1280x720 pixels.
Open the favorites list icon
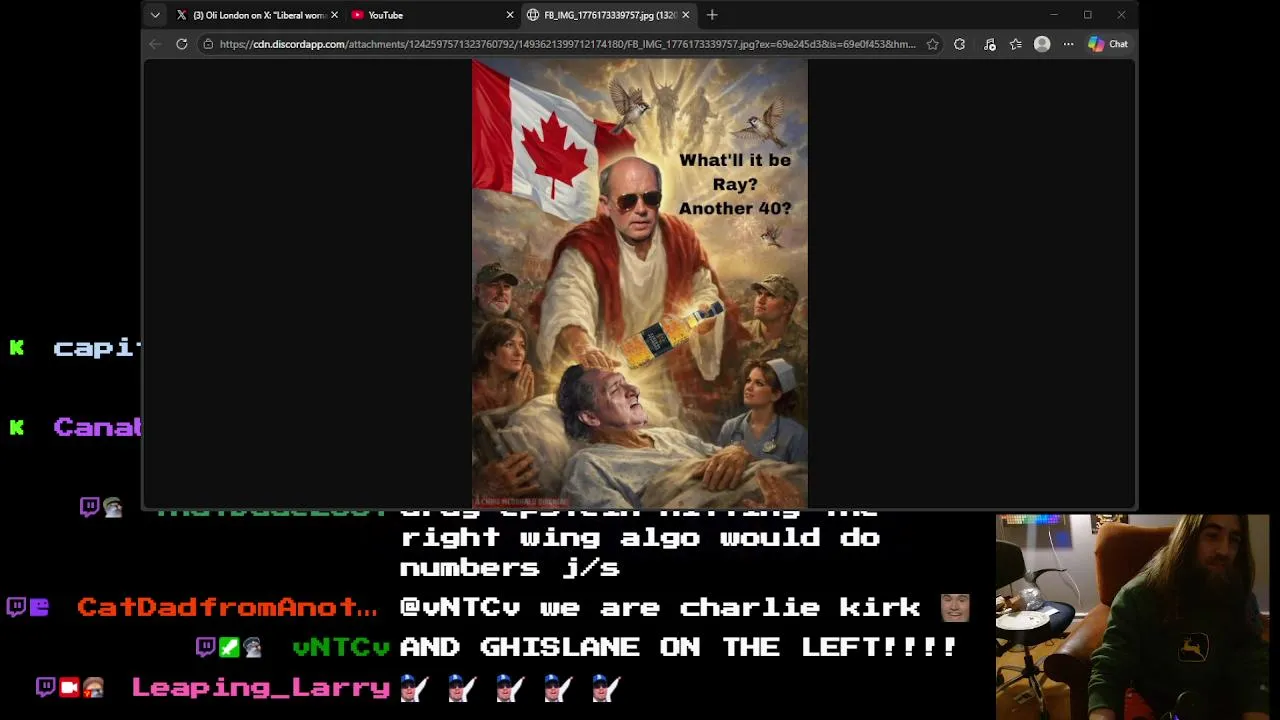click(x=1016, y=44)
